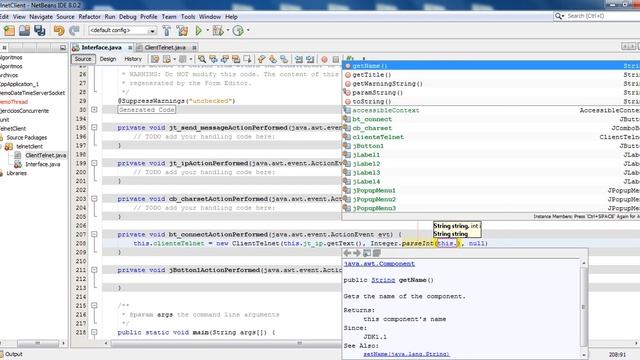Click the search magnifier icon in Search box
640x360 pixels.
pos(558,16)
